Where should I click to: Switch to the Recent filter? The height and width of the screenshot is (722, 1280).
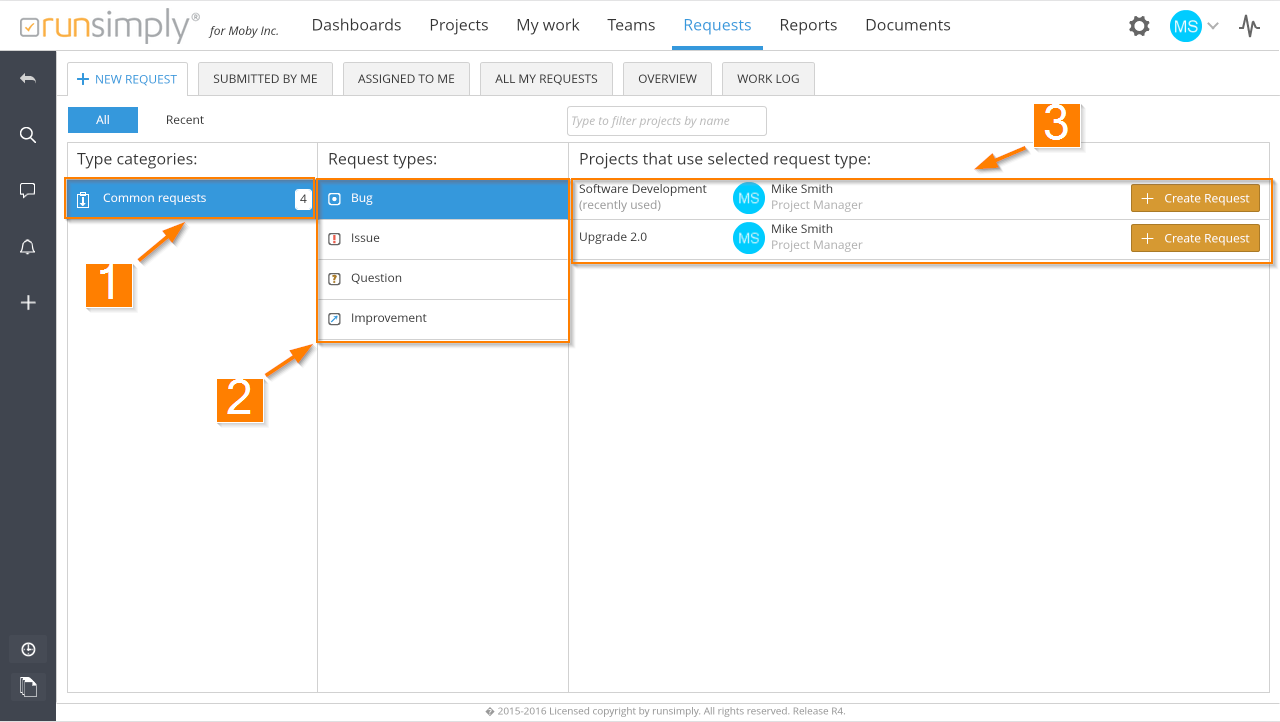[184, 120]
